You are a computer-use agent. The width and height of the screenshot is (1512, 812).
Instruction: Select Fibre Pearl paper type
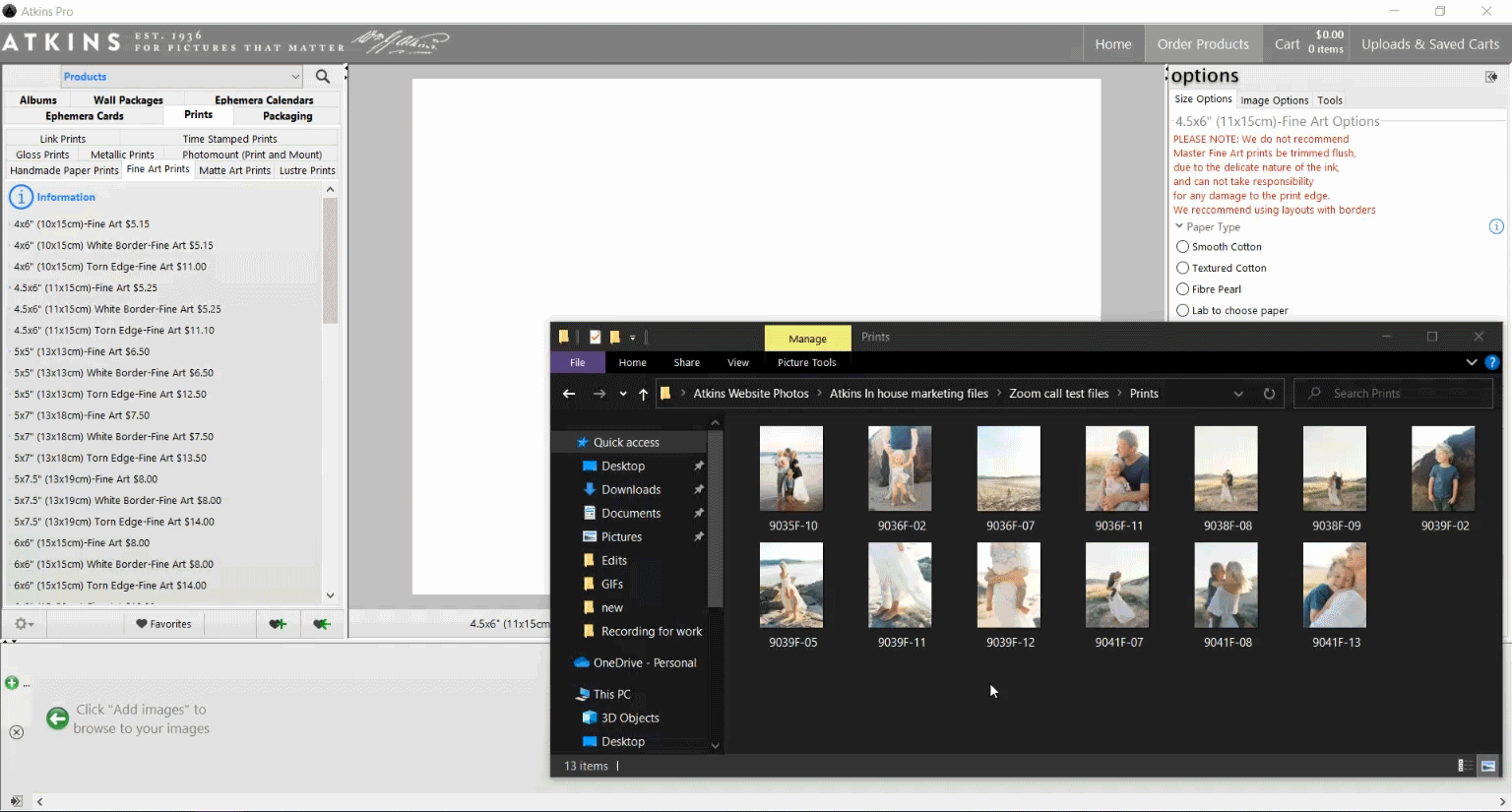pos(1183,289)
